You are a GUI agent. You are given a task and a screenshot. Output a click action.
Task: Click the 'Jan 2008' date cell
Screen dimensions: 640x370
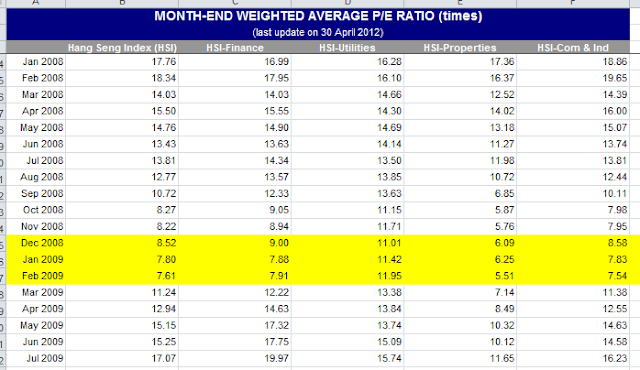click(x=36, y=62)
